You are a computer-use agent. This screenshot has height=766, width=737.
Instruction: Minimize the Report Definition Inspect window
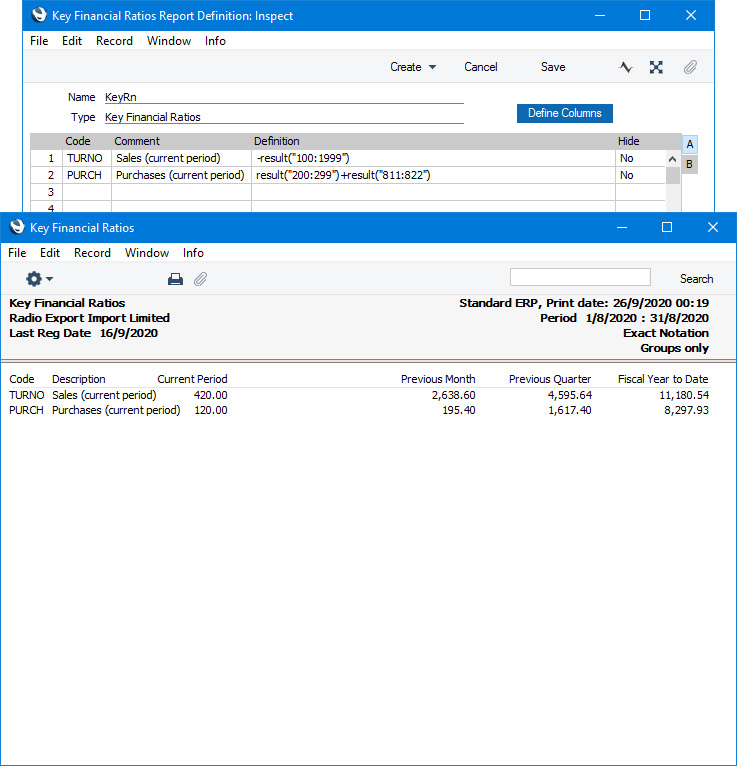point(600,16)
